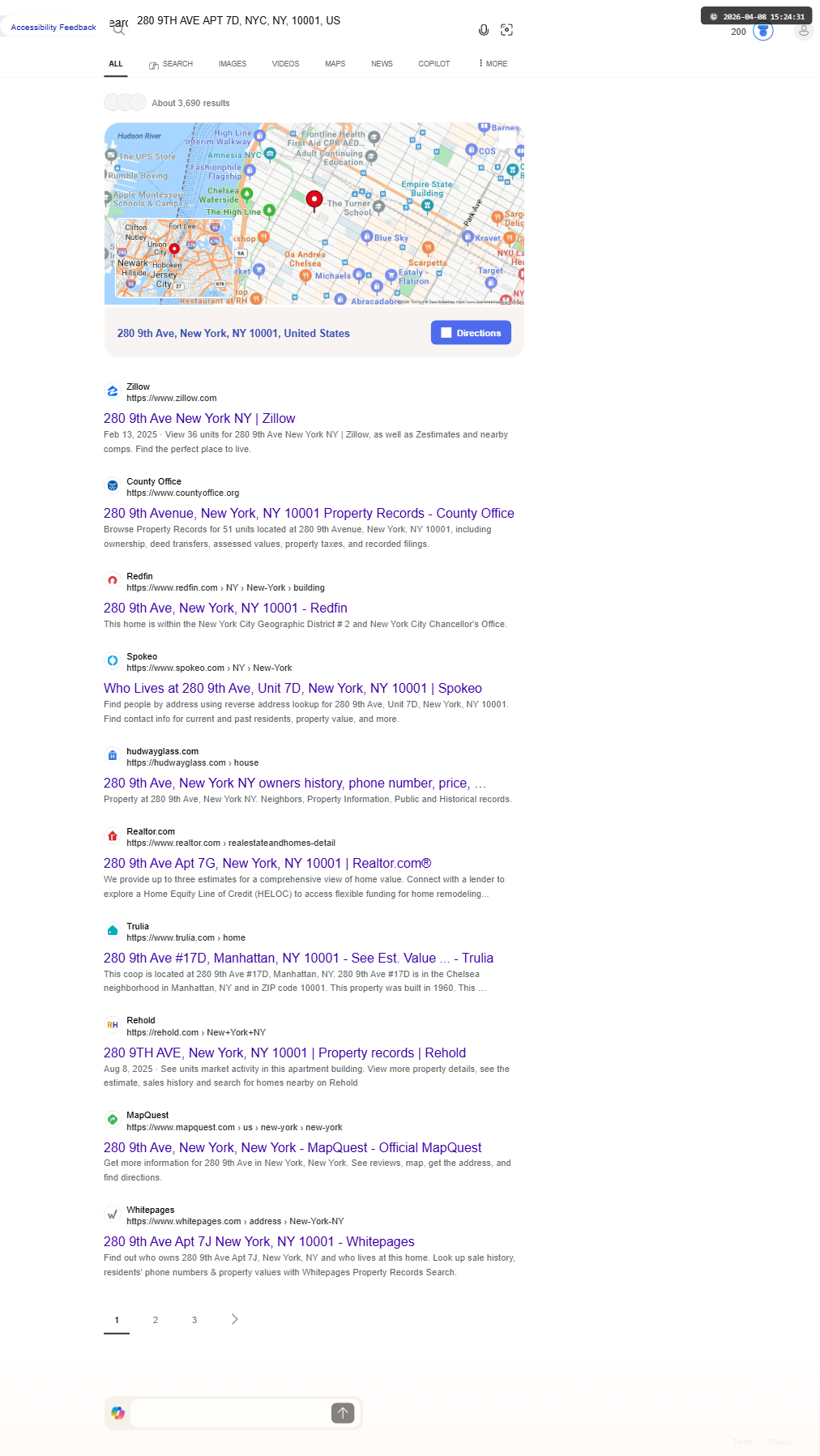Switch to the NEWS tab
Viewport: 820px width, 1456px height.
coord(382,64)
